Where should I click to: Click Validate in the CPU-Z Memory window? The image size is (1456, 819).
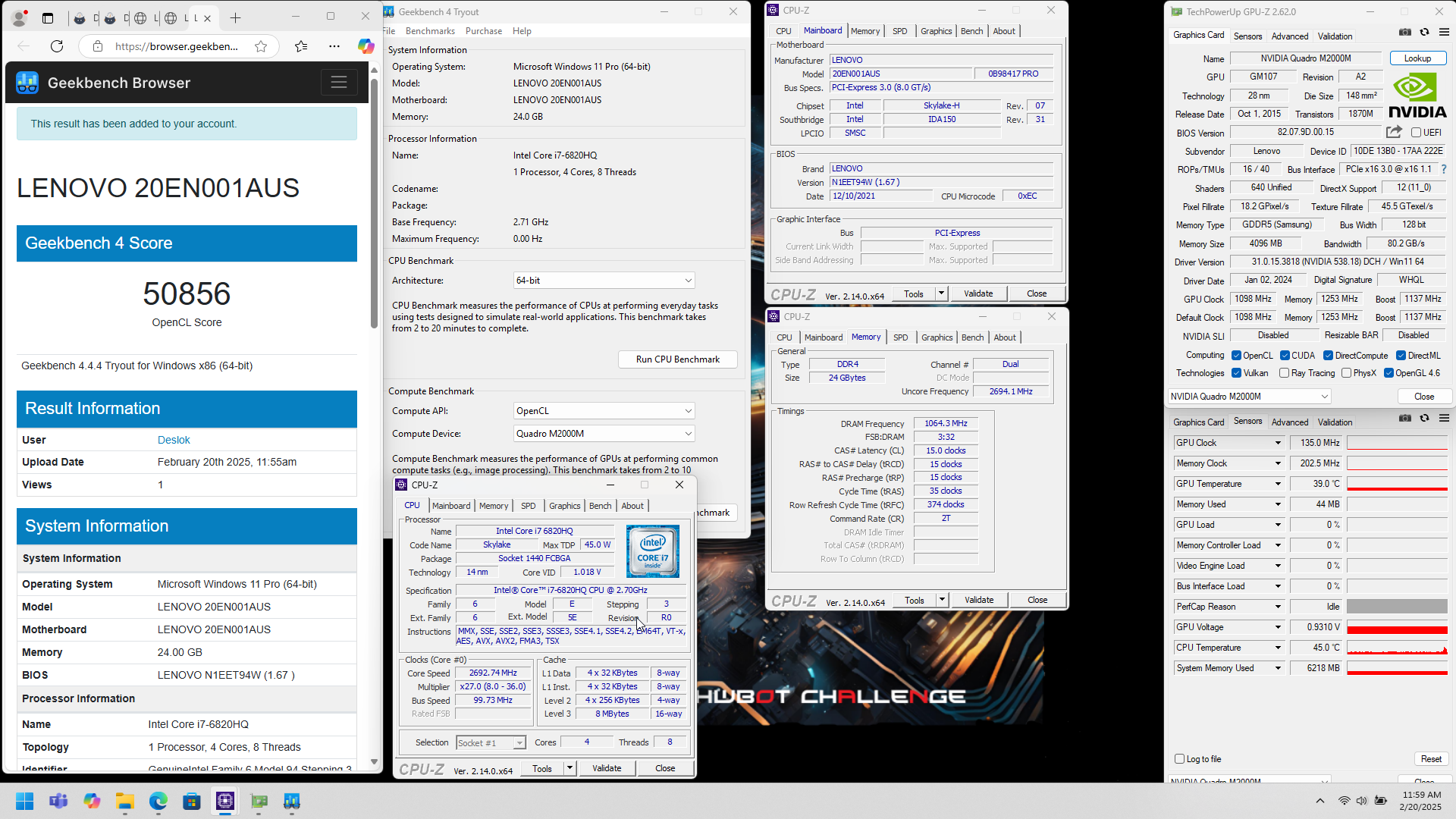[x=979, y=600]
